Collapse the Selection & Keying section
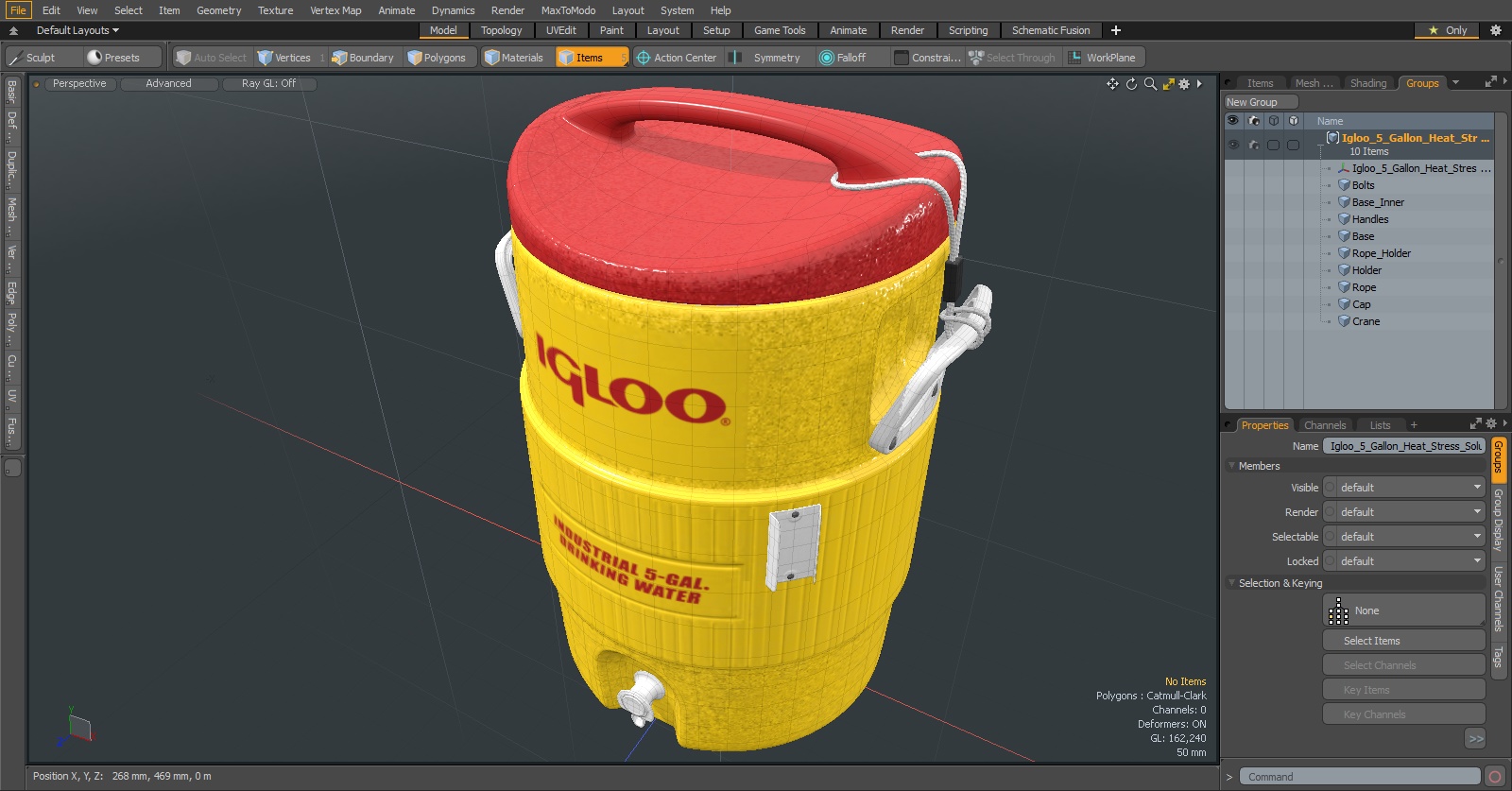The image size is (1512, 791). (1231, 583)
